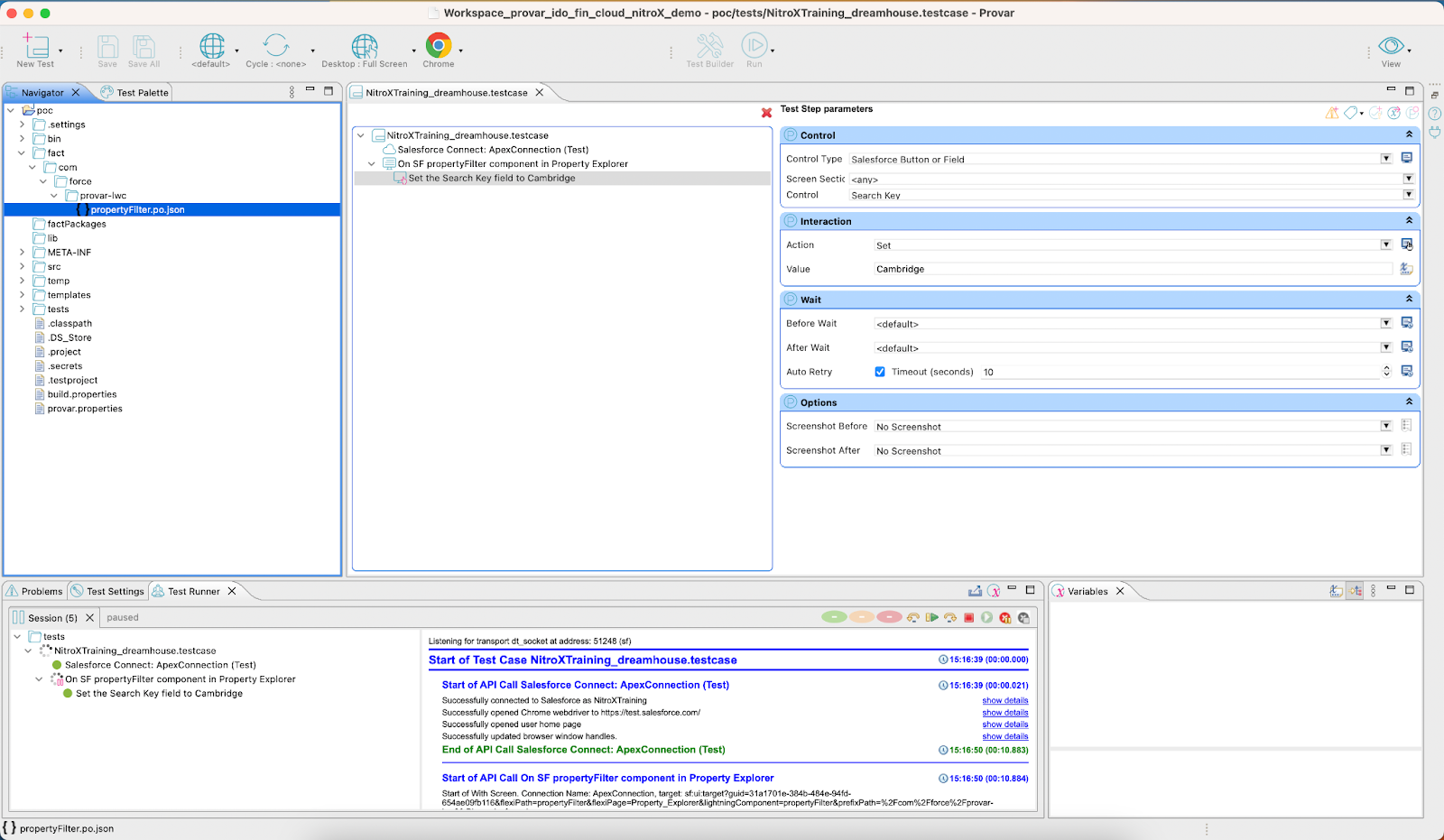Click the export icon in Test Runner header

coord(975,591)
